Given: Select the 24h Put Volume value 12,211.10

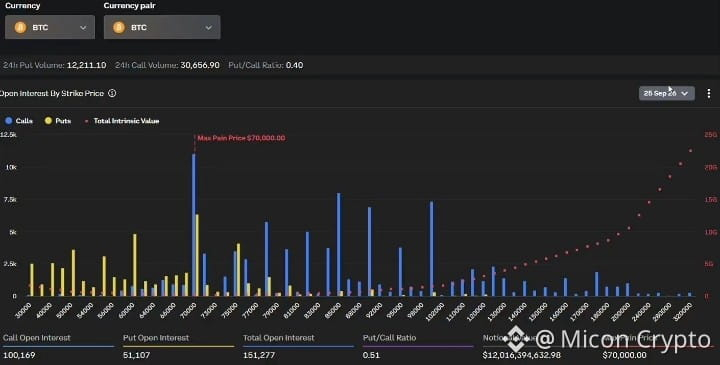Looking at the screenshot, I should click(x=86, y=65).
